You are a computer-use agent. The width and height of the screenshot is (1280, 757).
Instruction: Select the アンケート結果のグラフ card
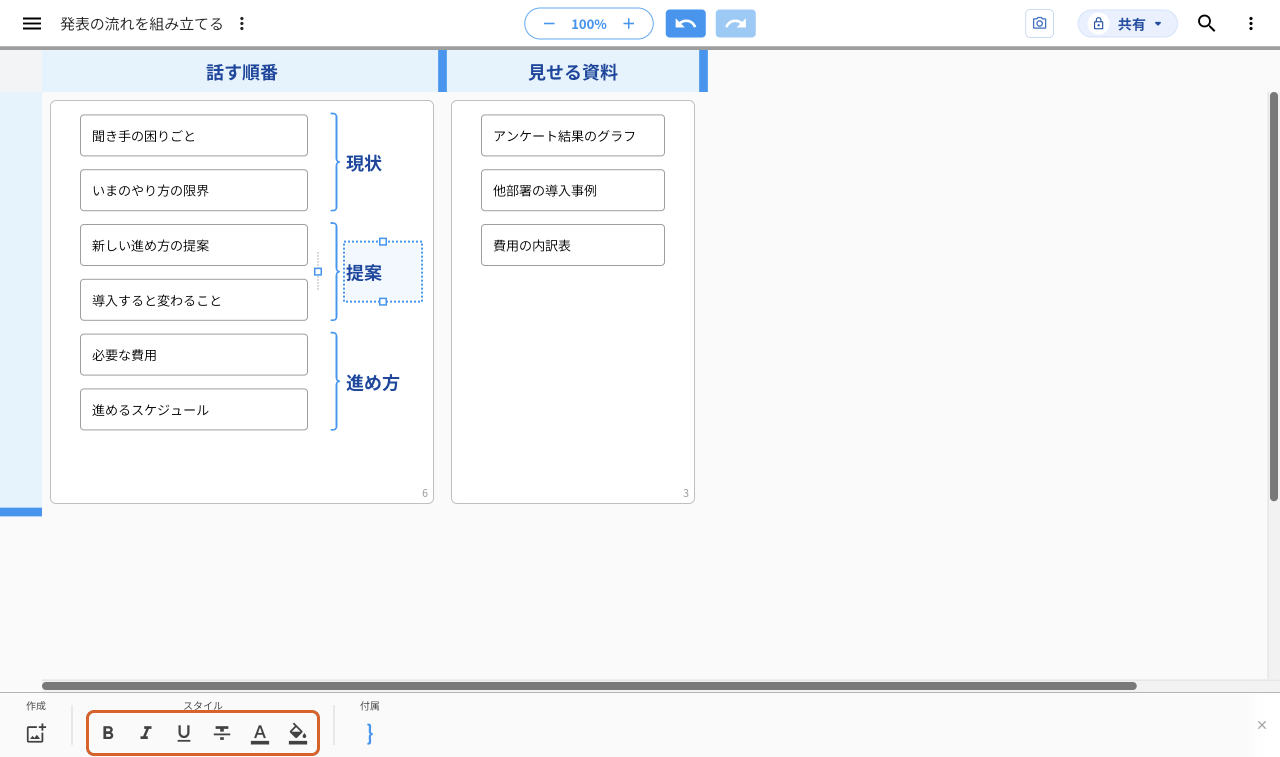point(573,136)
